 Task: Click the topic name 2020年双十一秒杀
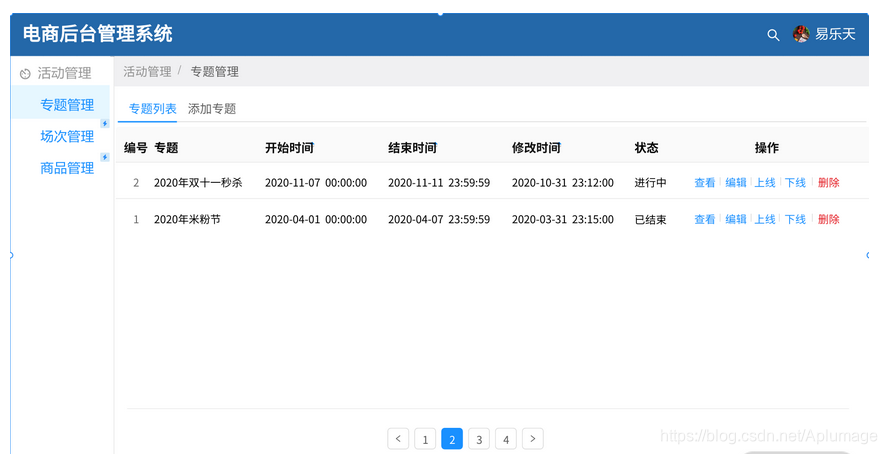coord(198,183)
